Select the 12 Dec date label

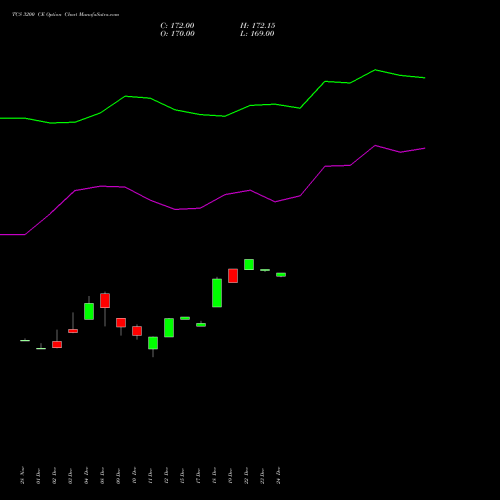pyautogui.click(x=167, y=476)
